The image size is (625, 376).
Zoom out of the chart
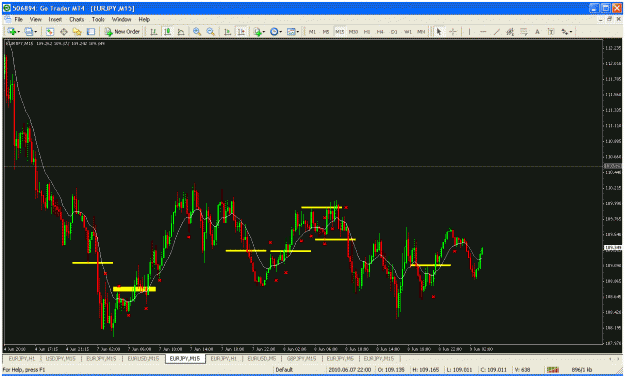tap(210, 31)
